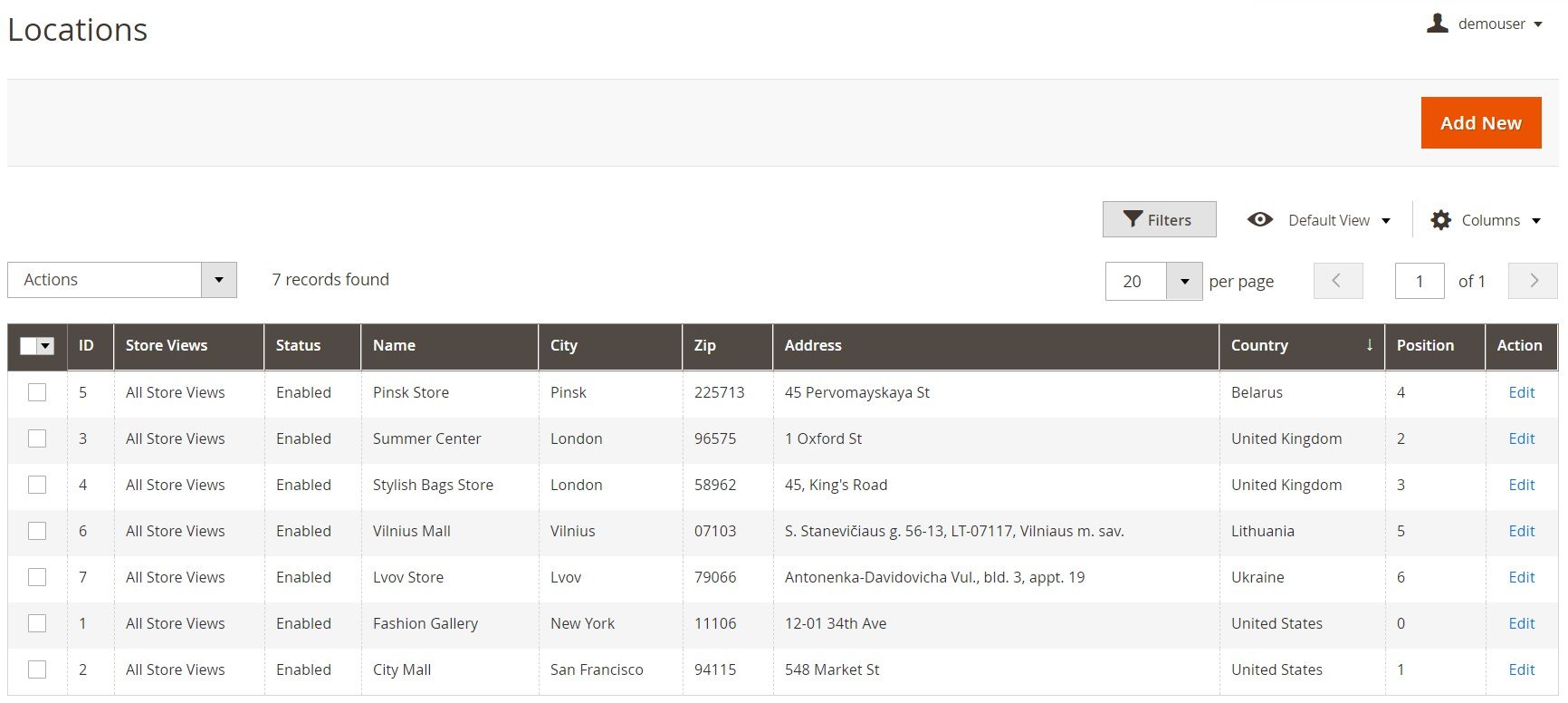1568x703 pixels.
Task: Select the Fashion Gallery row checkbox
Action: click(37, 623)
